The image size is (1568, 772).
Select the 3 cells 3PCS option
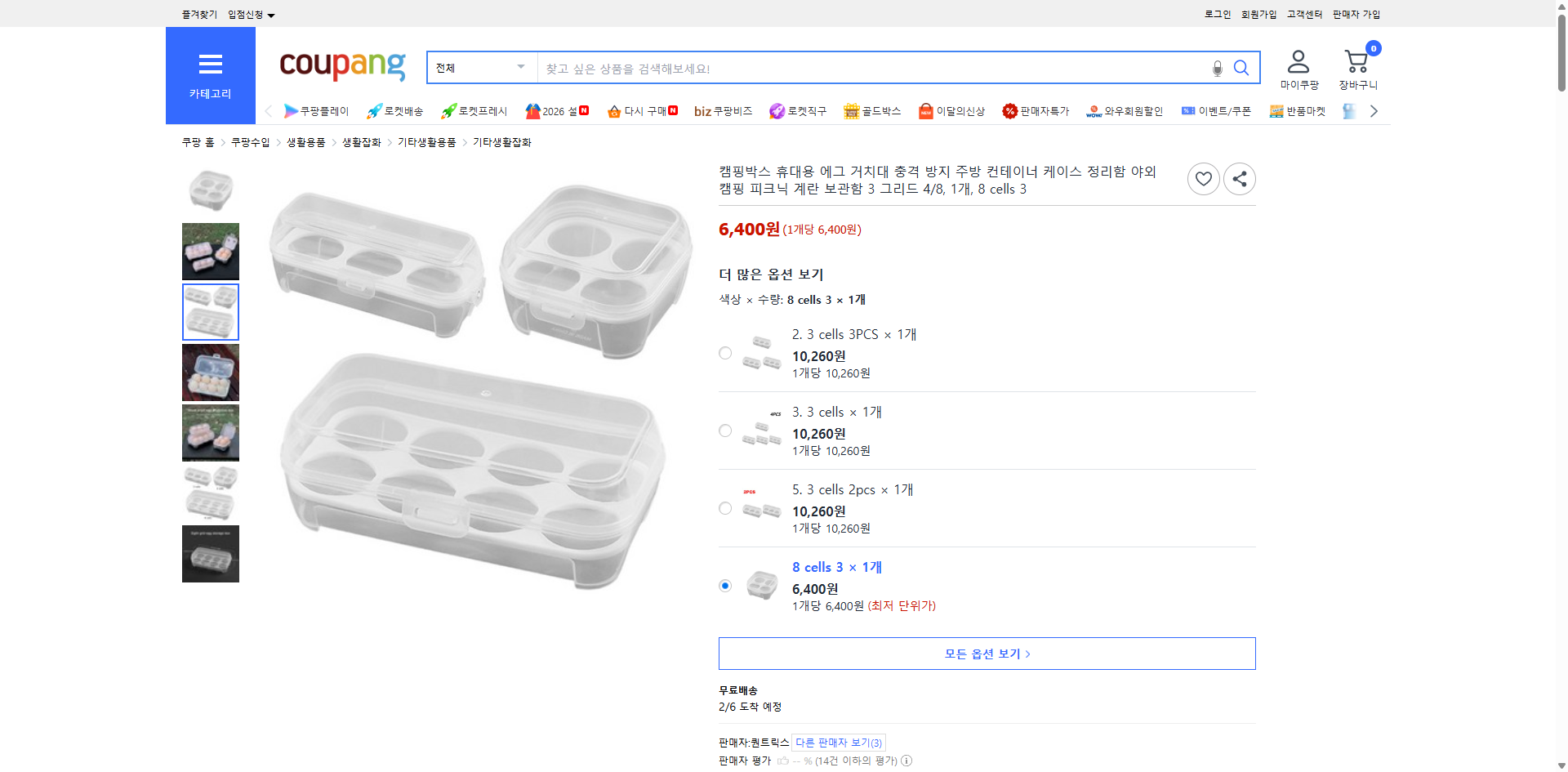[724, 352]
